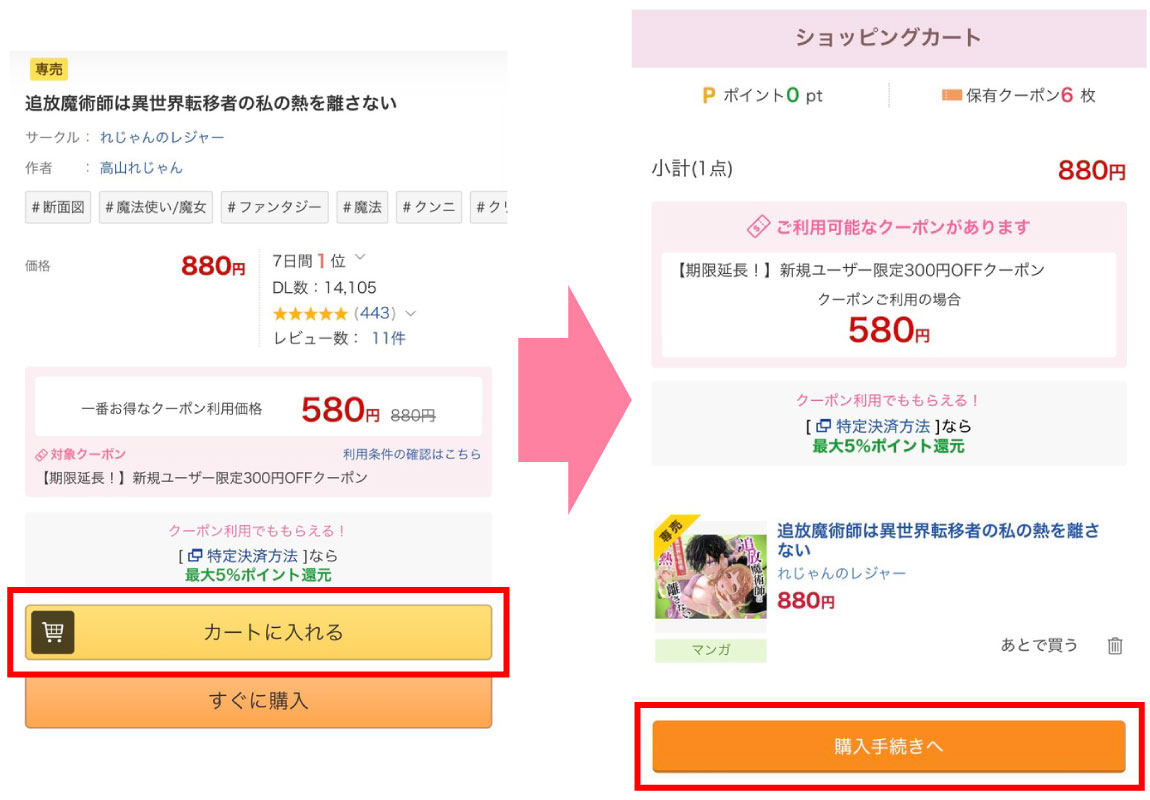
Task: Click the shopping cart icon on add-to-cart button
Action: (x=53, y=632)
